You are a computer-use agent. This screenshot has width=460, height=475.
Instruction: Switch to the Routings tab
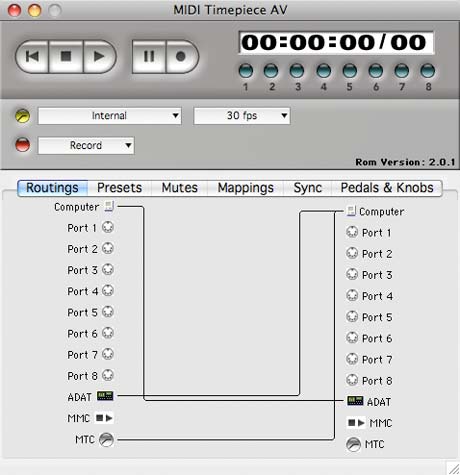coord(53,188)
